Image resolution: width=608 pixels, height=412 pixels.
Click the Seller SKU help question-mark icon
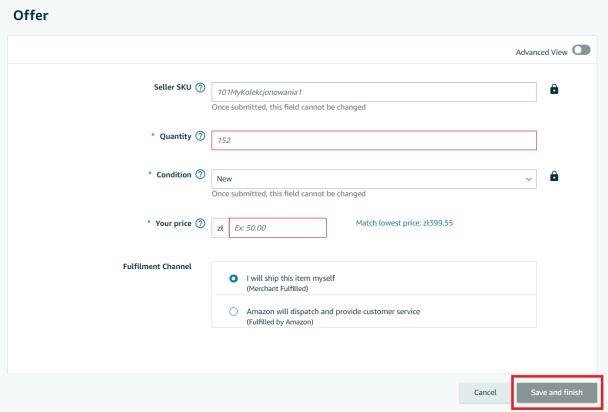(x=200, y=88)
